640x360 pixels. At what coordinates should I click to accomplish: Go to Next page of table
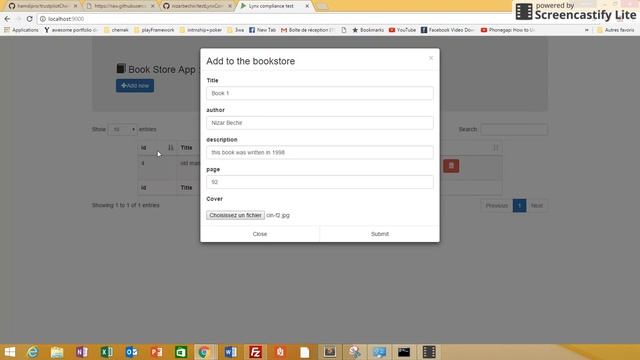click(x=537, y=206)
